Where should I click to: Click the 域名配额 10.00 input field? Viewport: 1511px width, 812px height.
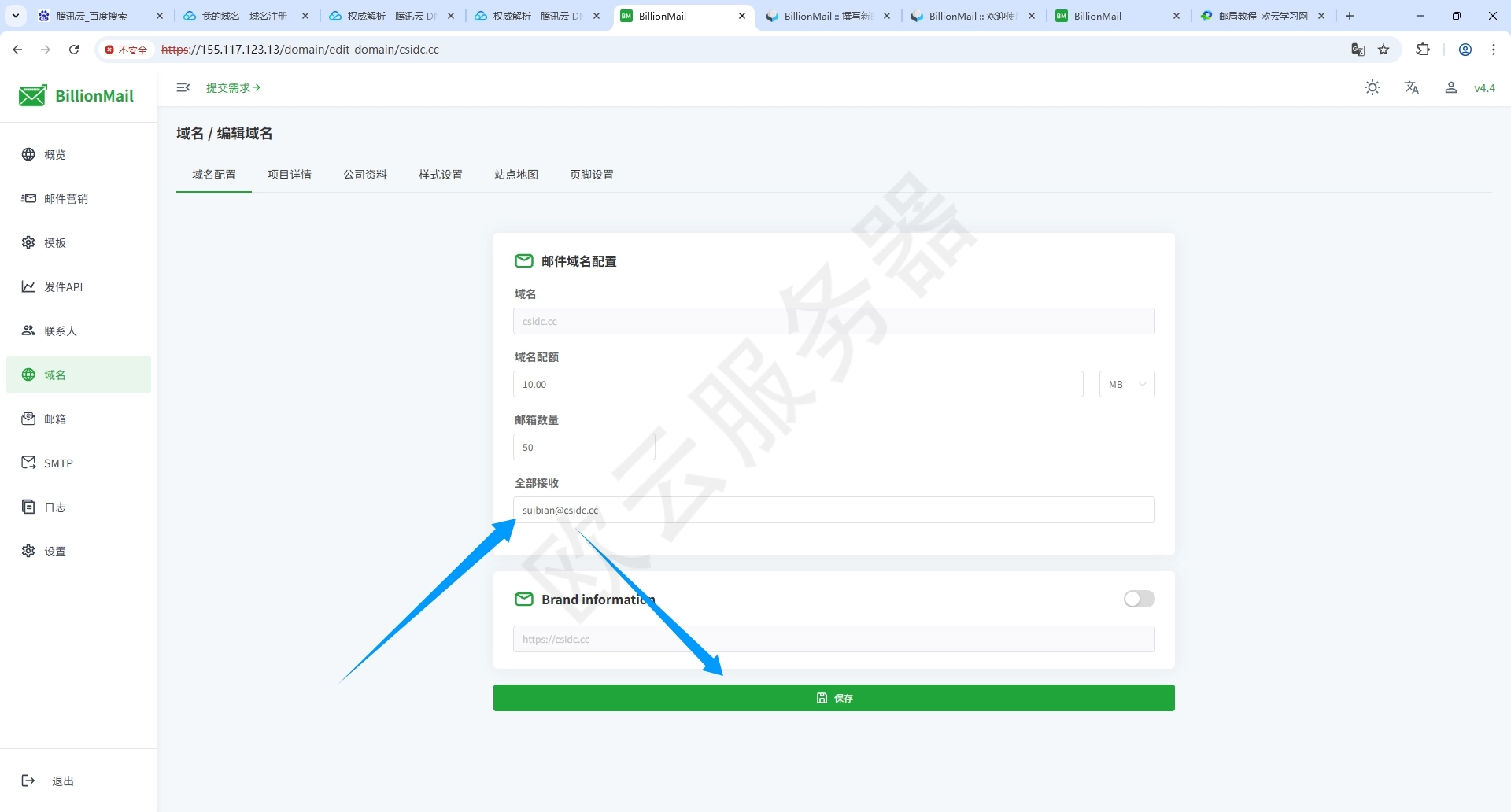click(x=798, y=384)
